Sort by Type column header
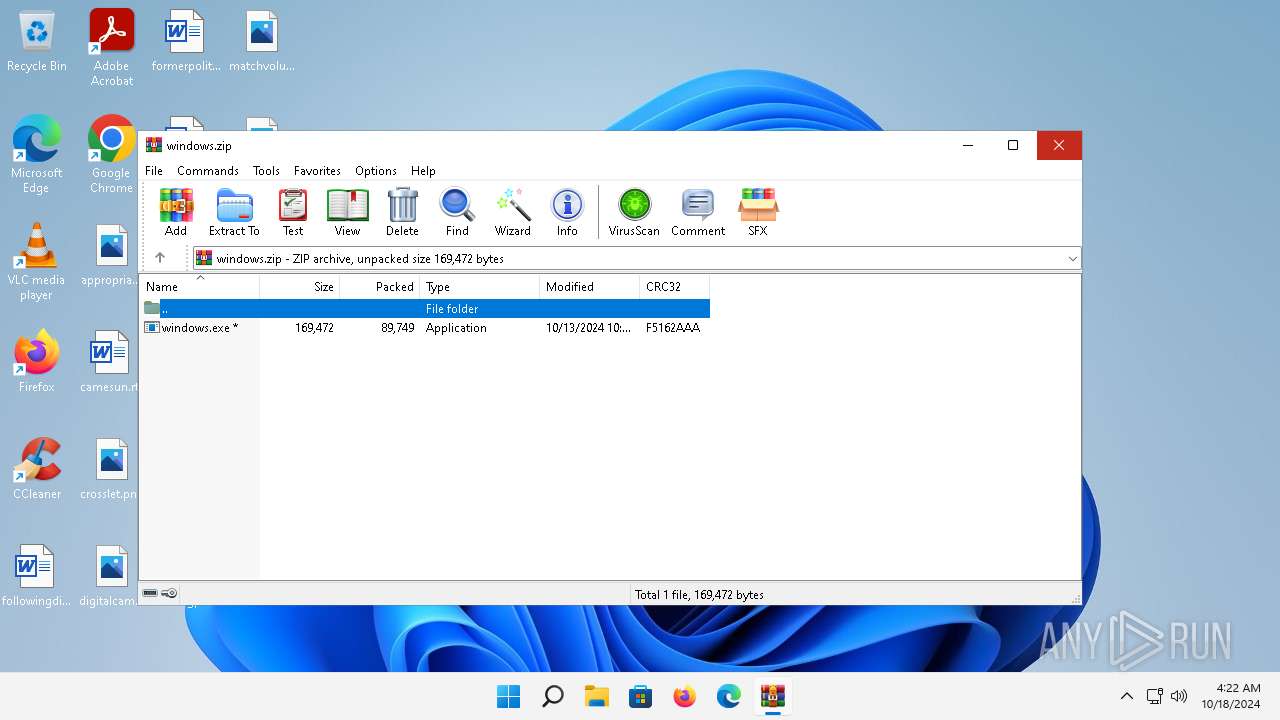 tap(480, 287)
